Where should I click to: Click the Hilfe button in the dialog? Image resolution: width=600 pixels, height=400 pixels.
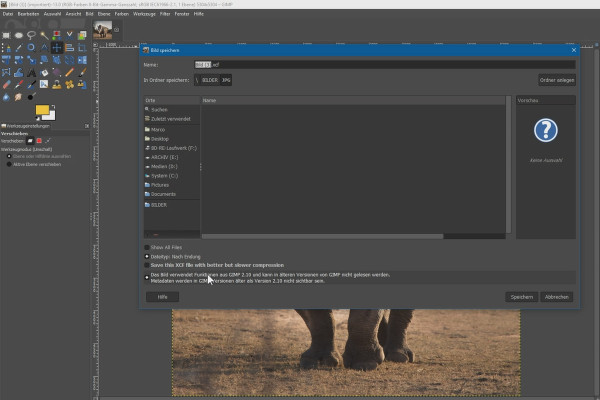coord(163,297)
